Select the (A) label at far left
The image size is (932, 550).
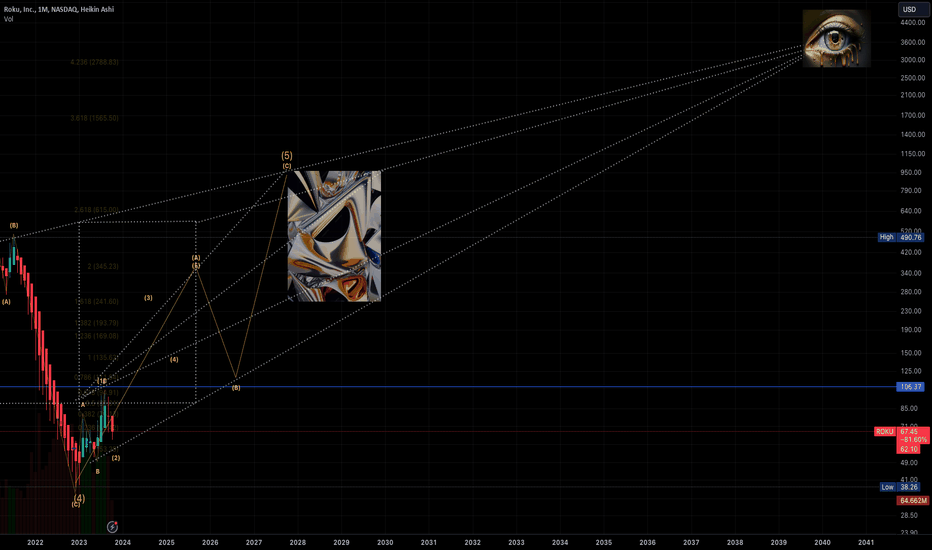6,302
